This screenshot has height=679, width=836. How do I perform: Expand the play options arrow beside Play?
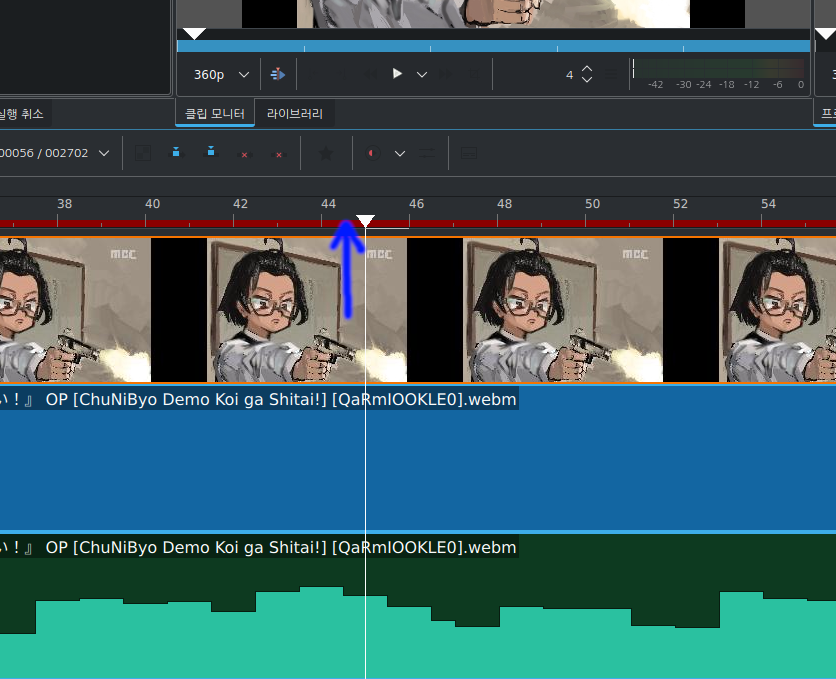[x=422, y=75]
